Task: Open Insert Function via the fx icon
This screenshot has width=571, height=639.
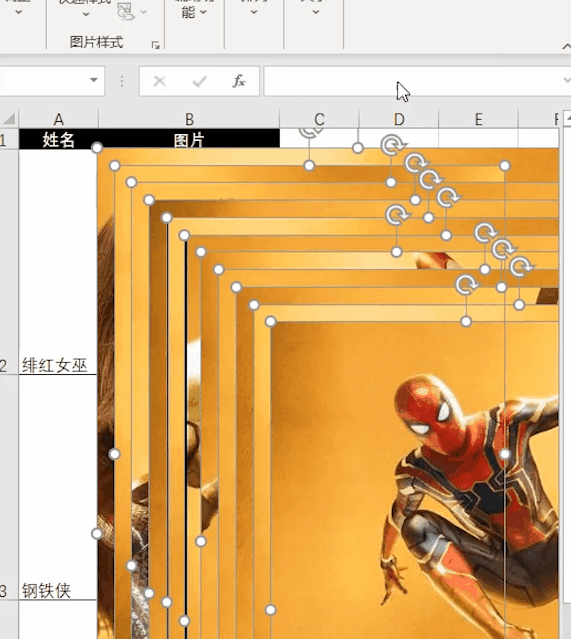Action: [239, 81]
